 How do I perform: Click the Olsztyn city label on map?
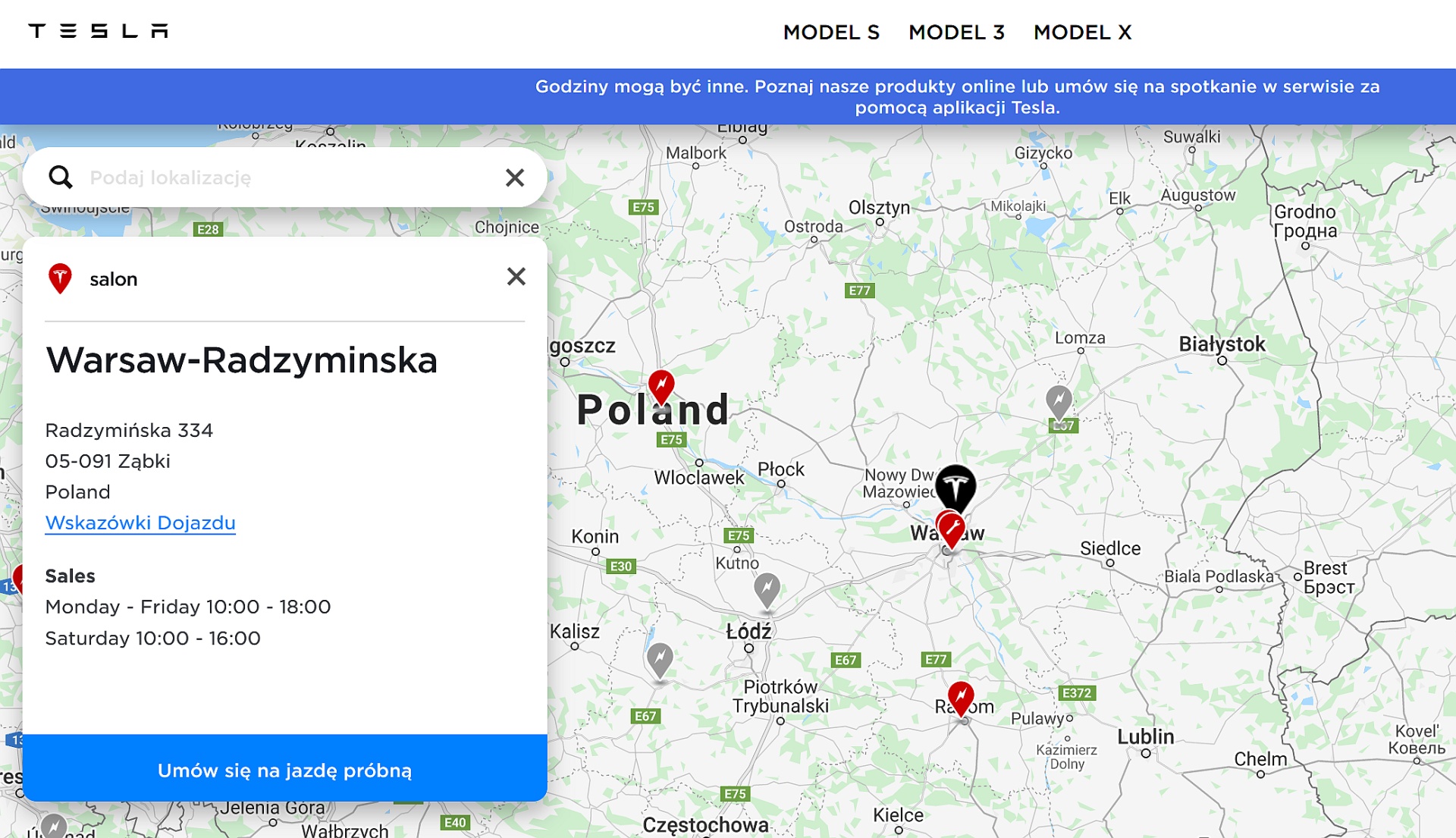pos(879,207)
